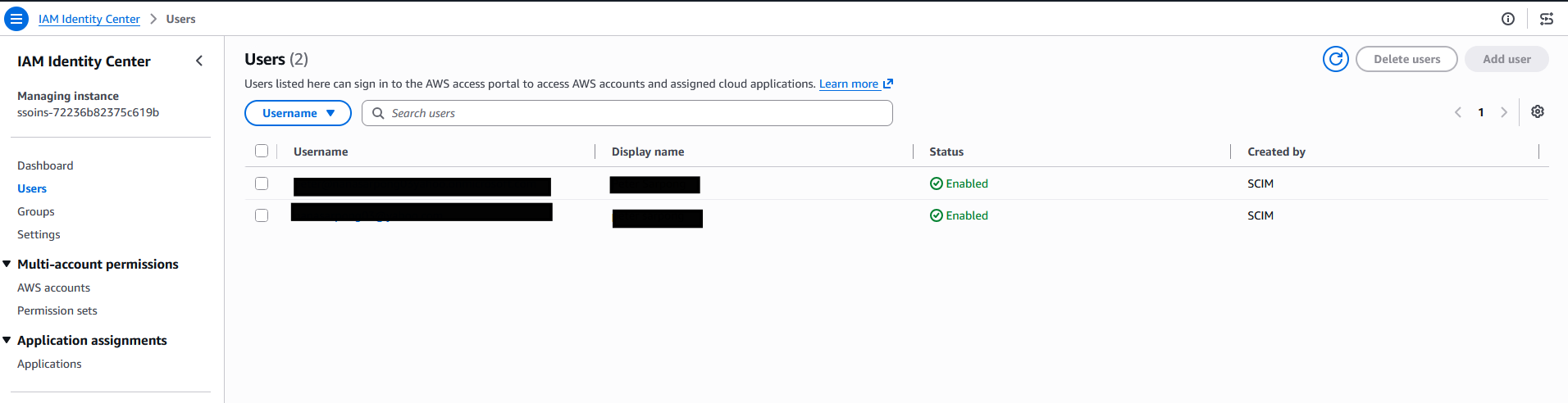Click SCIM value in second user row
Viewport: 1568px width, 403px height.
coord(1260,215)
